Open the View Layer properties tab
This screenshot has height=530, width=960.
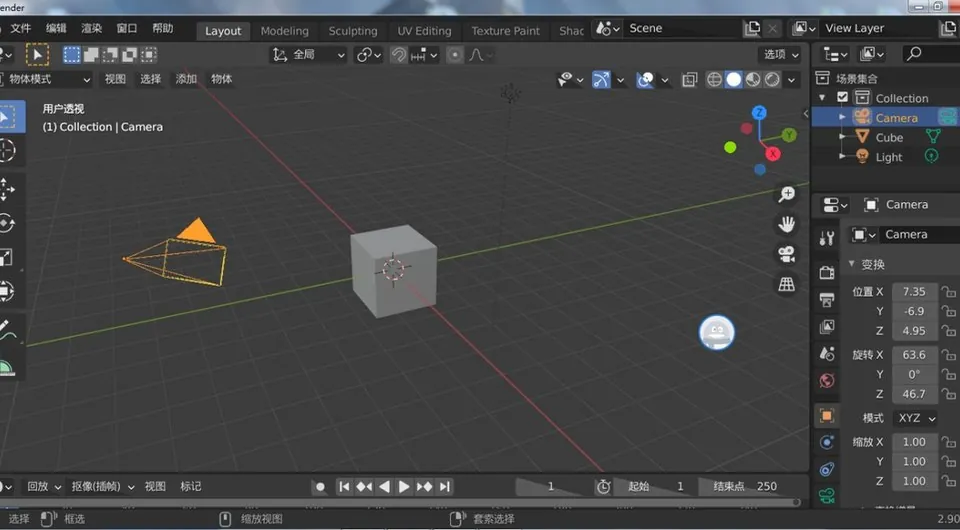(827, 326)
